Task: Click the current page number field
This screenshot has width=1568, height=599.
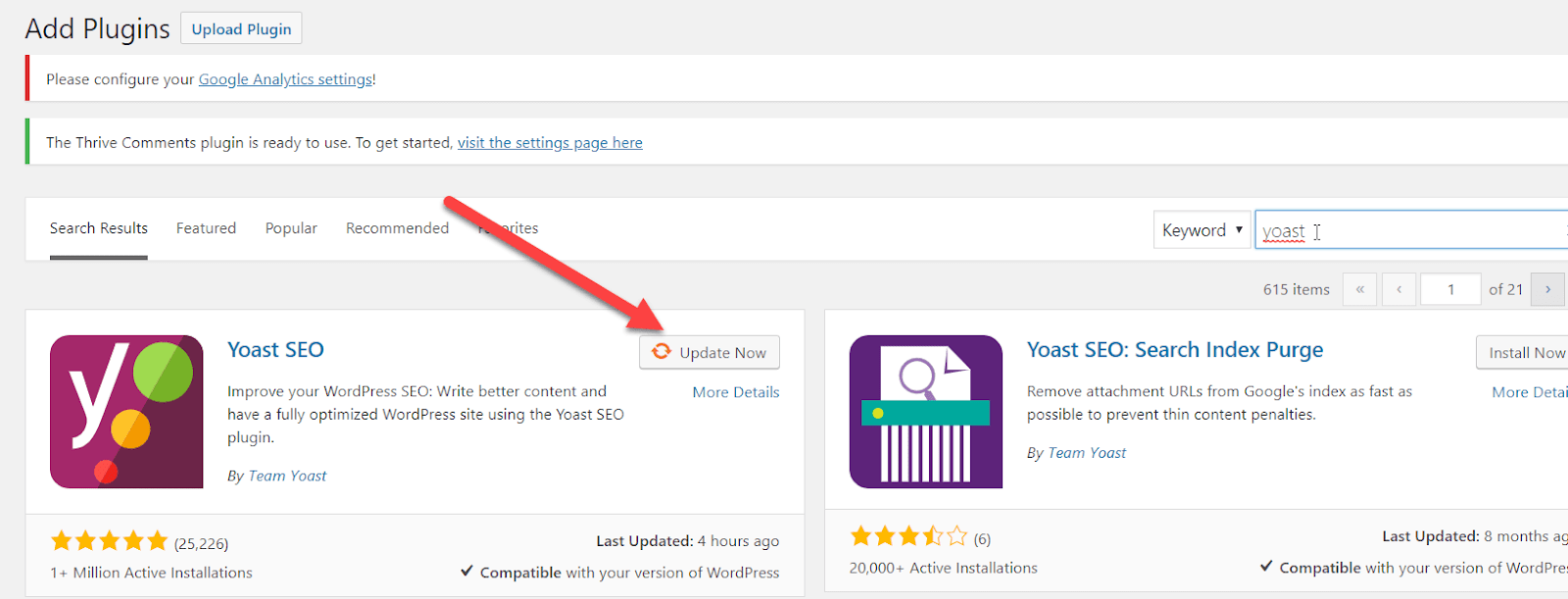Action: click(1450, 289)
